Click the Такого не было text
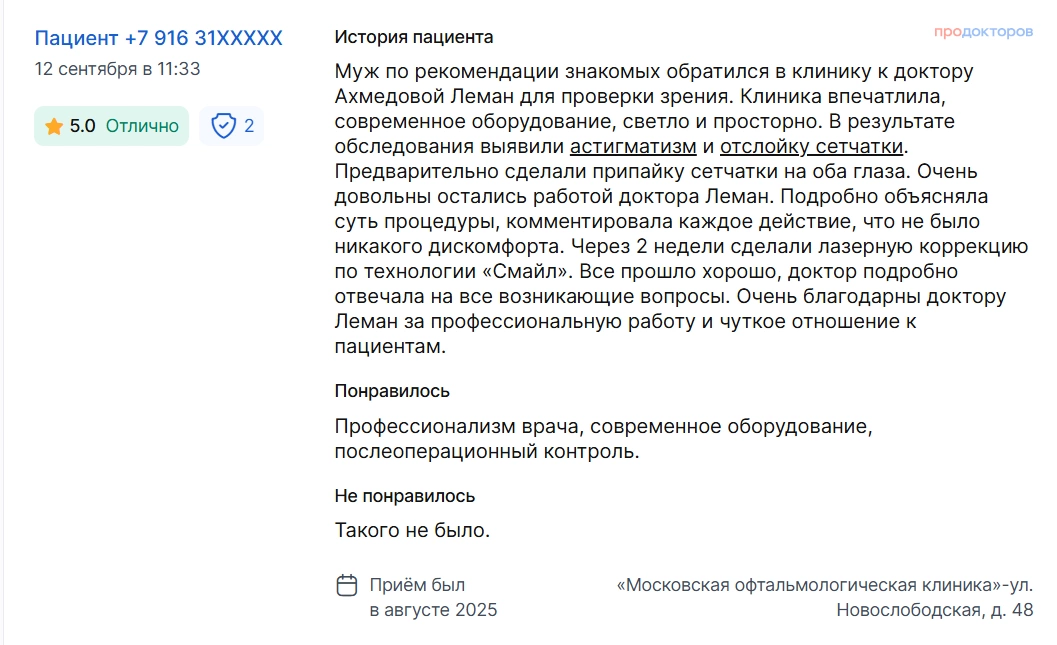This screenshot has height=645, width=1057. coord(412,530)
